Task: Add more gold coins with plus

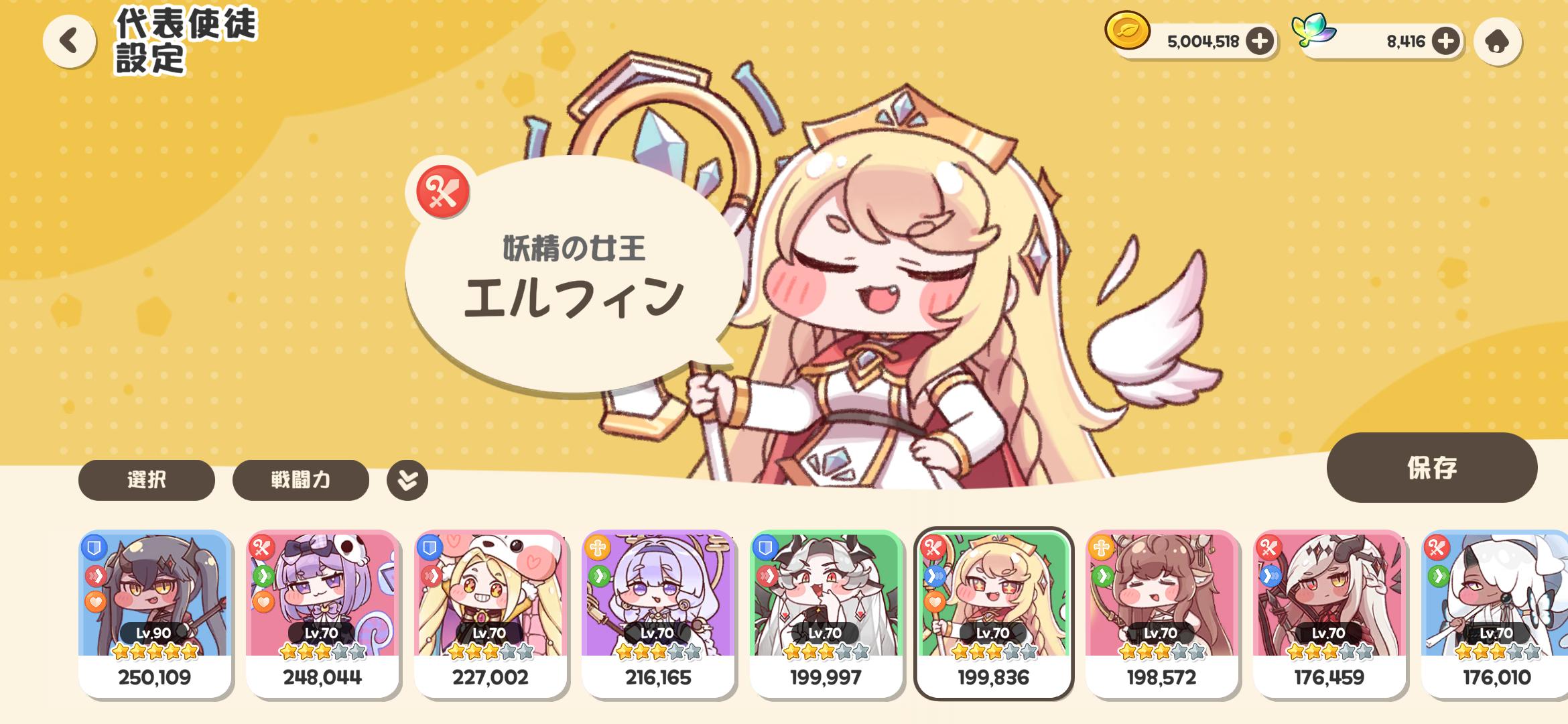Action: [x=1259, y=42]
